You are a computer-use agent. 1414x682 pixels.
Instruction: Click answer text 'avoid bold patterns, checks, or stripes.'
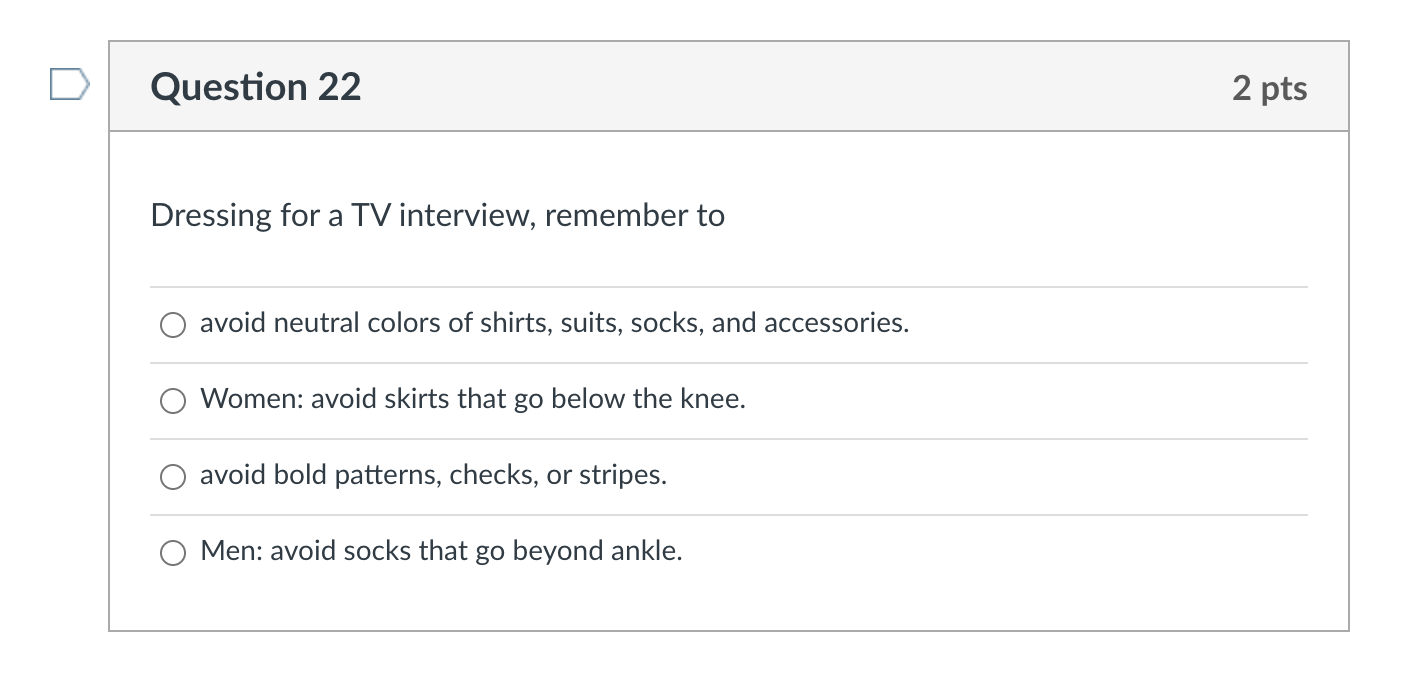point(433,475)
